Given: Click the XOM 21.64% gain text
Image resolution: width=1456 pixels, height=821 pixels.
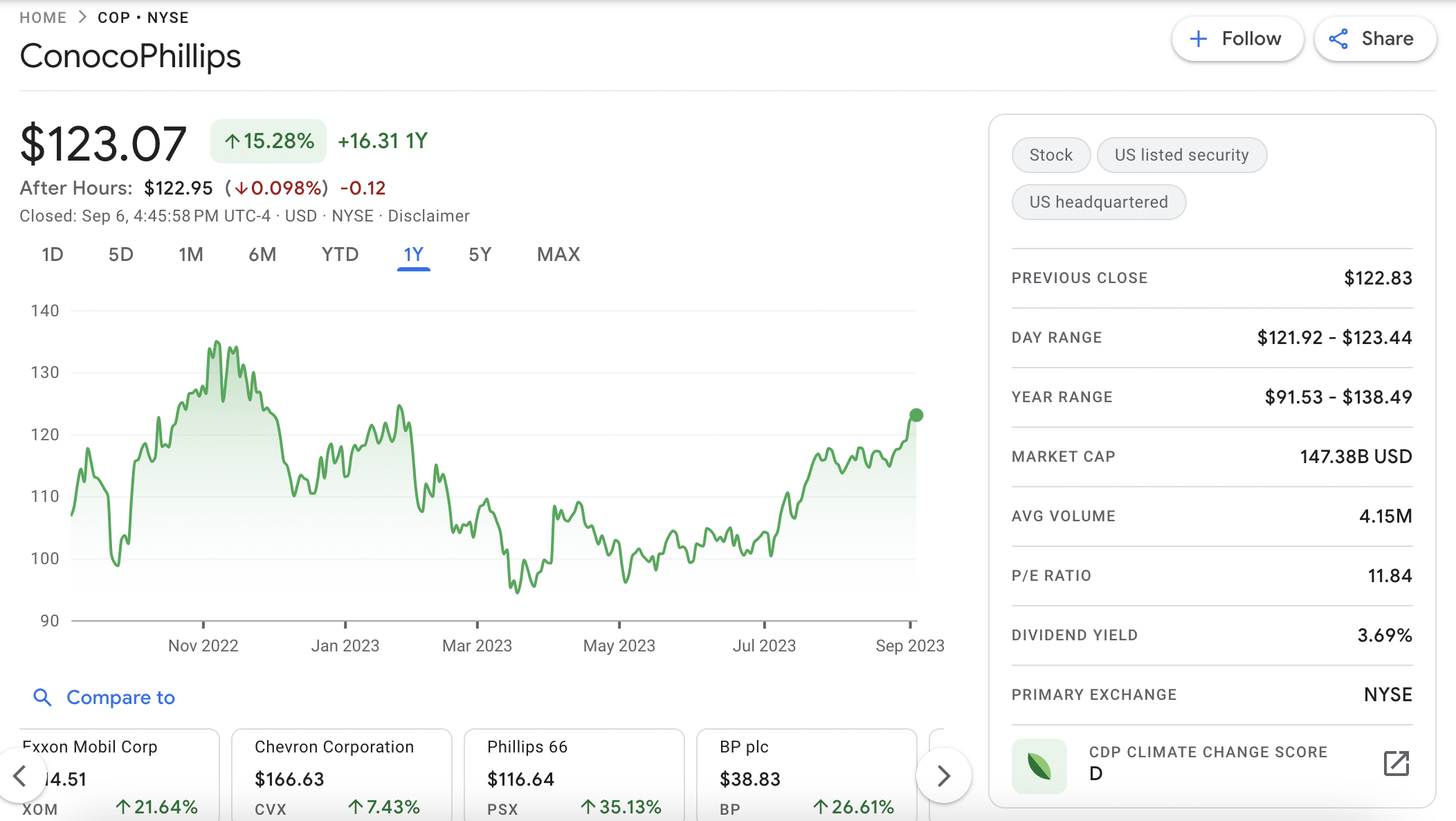Looking at the screenshot, I should [156, 807].
